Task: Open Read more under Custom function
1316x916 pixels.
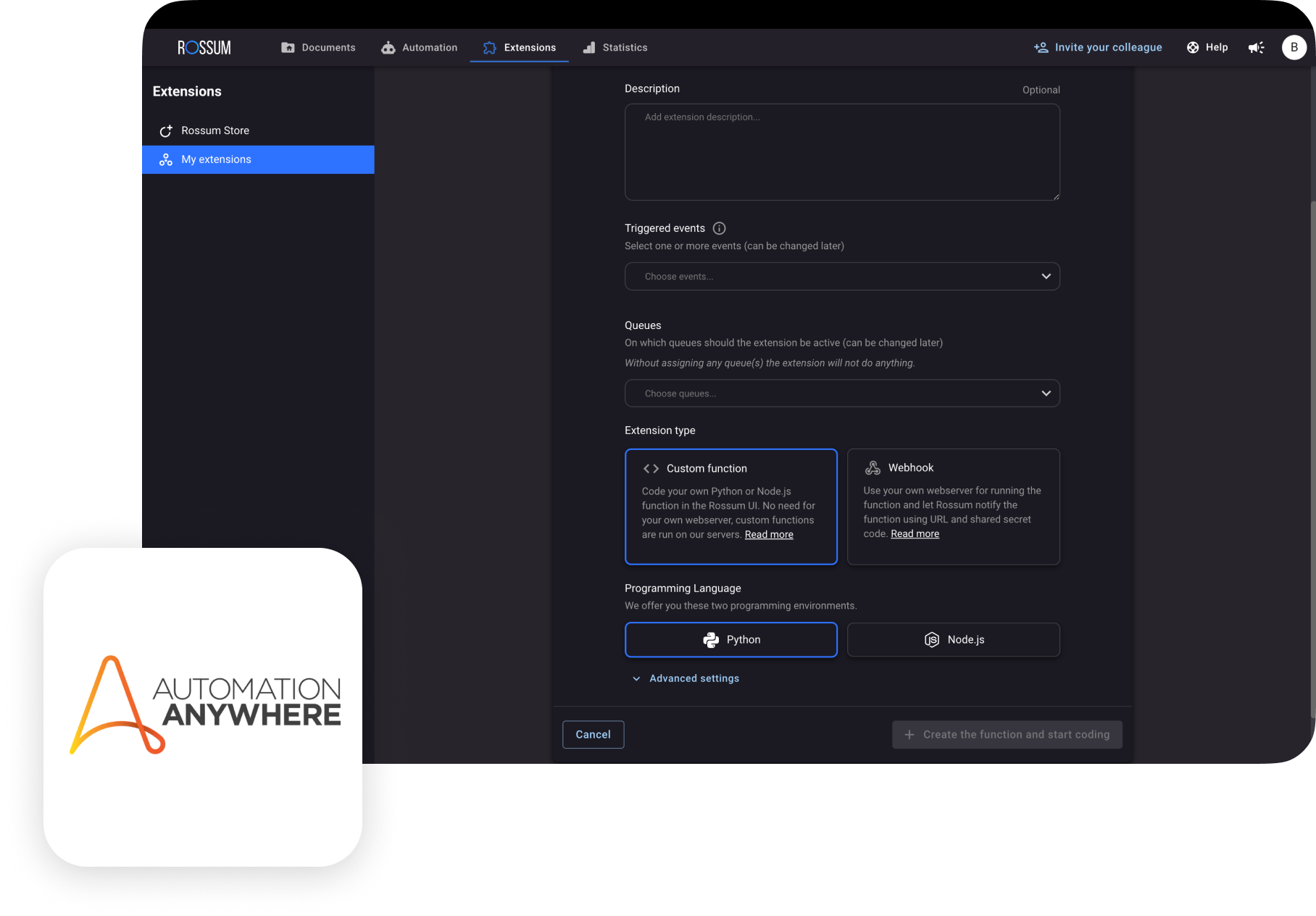Action: point(769,535)
